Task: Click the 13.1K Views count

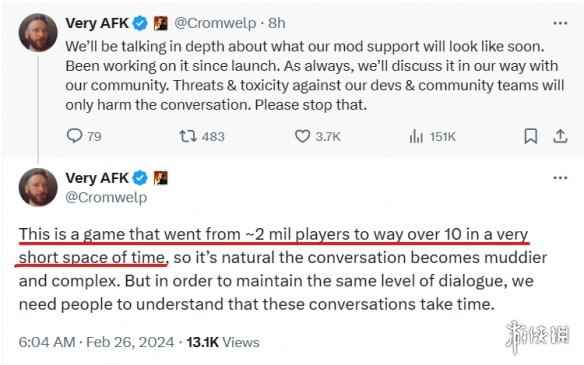Action: point(223,342)
